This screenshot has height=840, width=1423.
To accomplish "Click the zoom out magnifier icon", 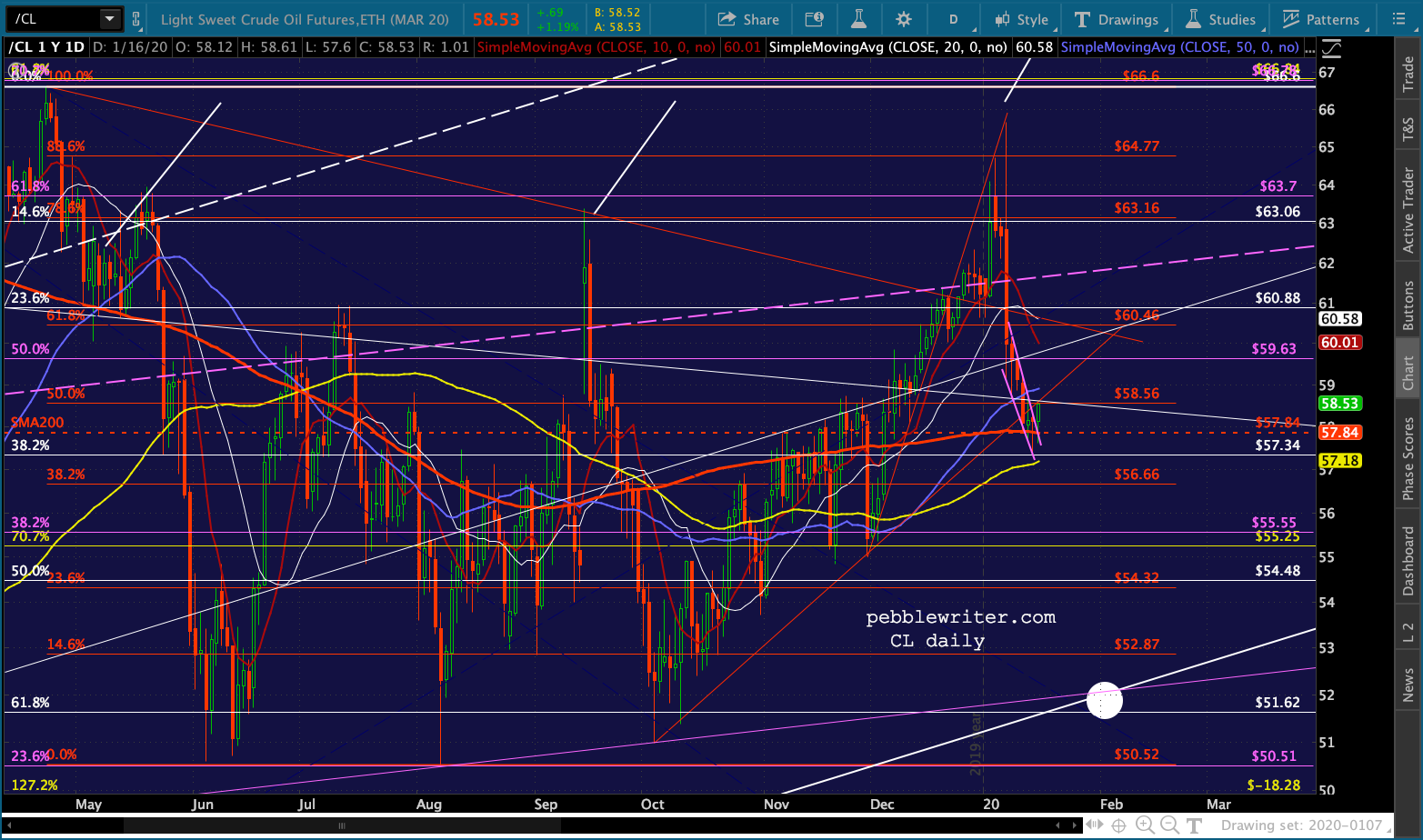I will [1169, 825].
